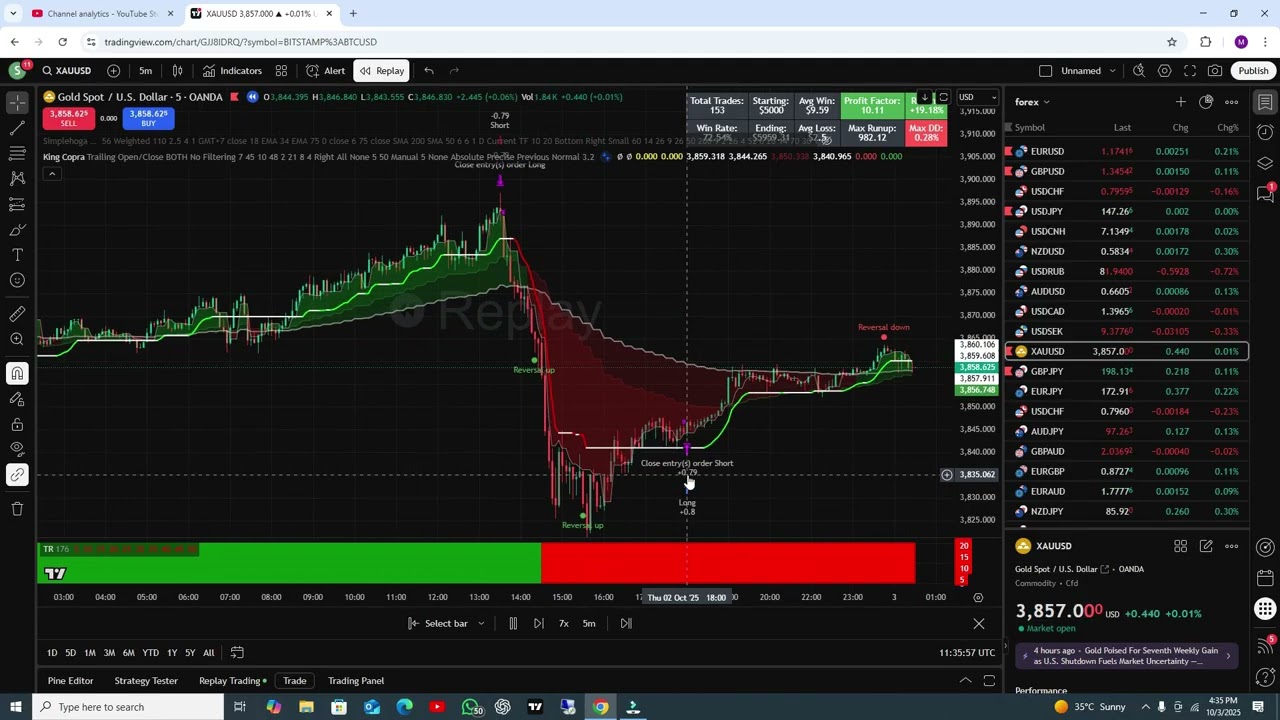Take a chart snapshot with camera icon
Viewport: 1280px width, 720px height.
1214,71
